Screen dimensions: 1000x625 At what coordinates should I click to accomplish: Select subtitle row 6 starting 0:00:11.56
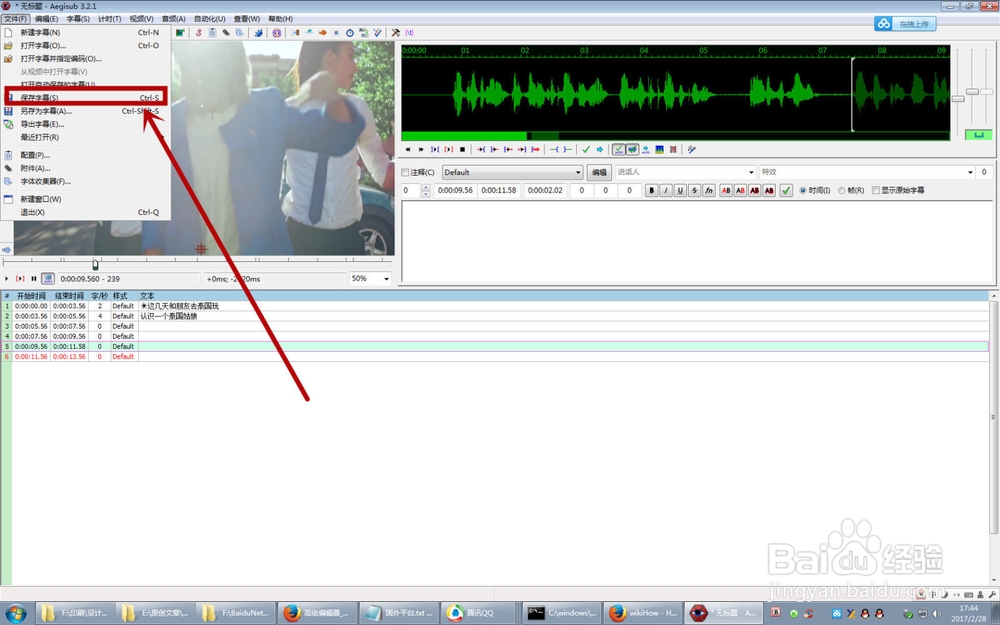pyautogui.click(x=495, y=357)
